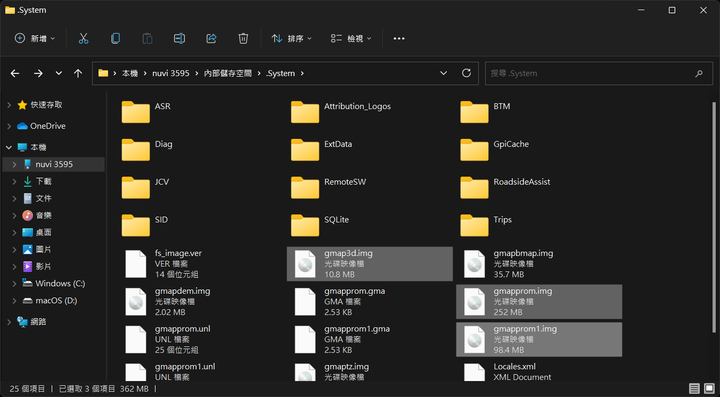Select file gmap3d.img
The width and height of the screenshot is (720, 397).
[x=370, y=264]
